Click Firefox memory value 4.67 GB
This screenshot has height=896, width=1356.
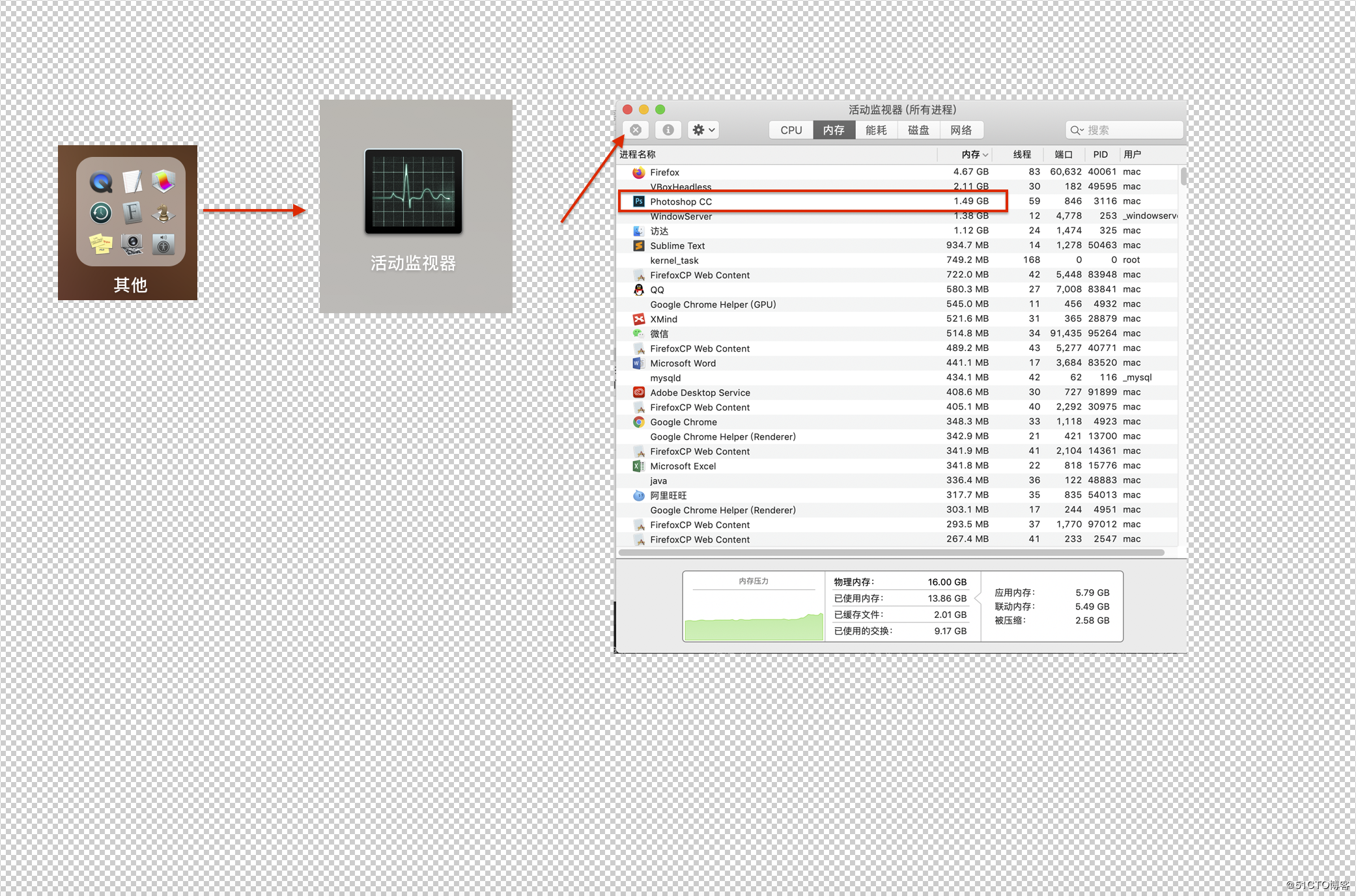pyautogui.click(x=971, y=172)
